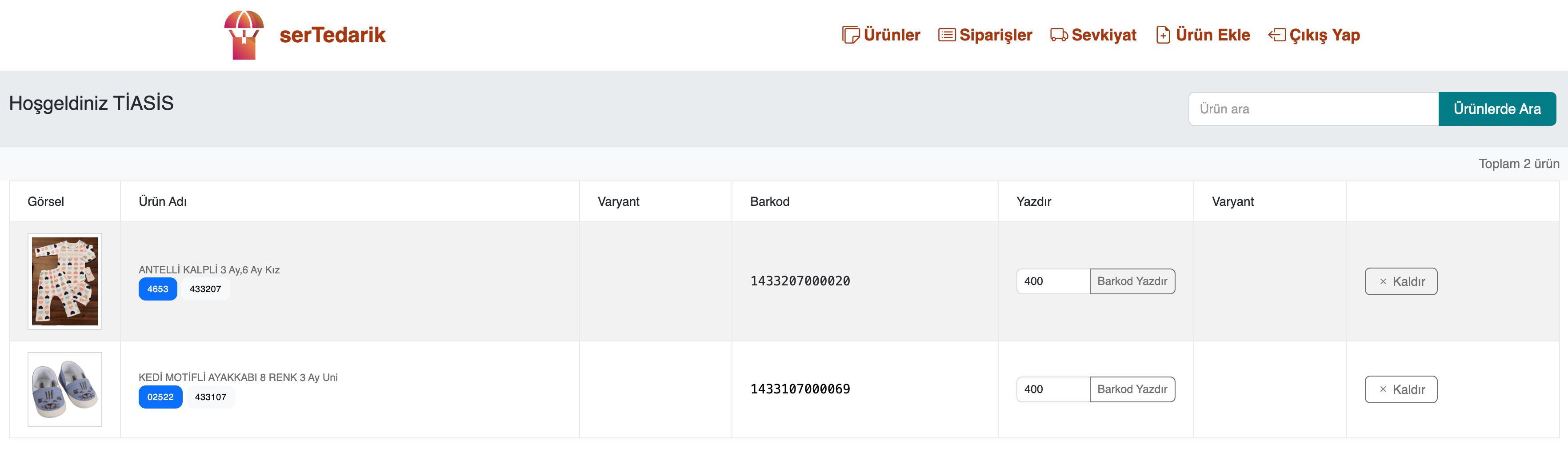Remove KEDİ MOTİFLİ AYAKKABI with Kaldır

[x=1400, y=389]
